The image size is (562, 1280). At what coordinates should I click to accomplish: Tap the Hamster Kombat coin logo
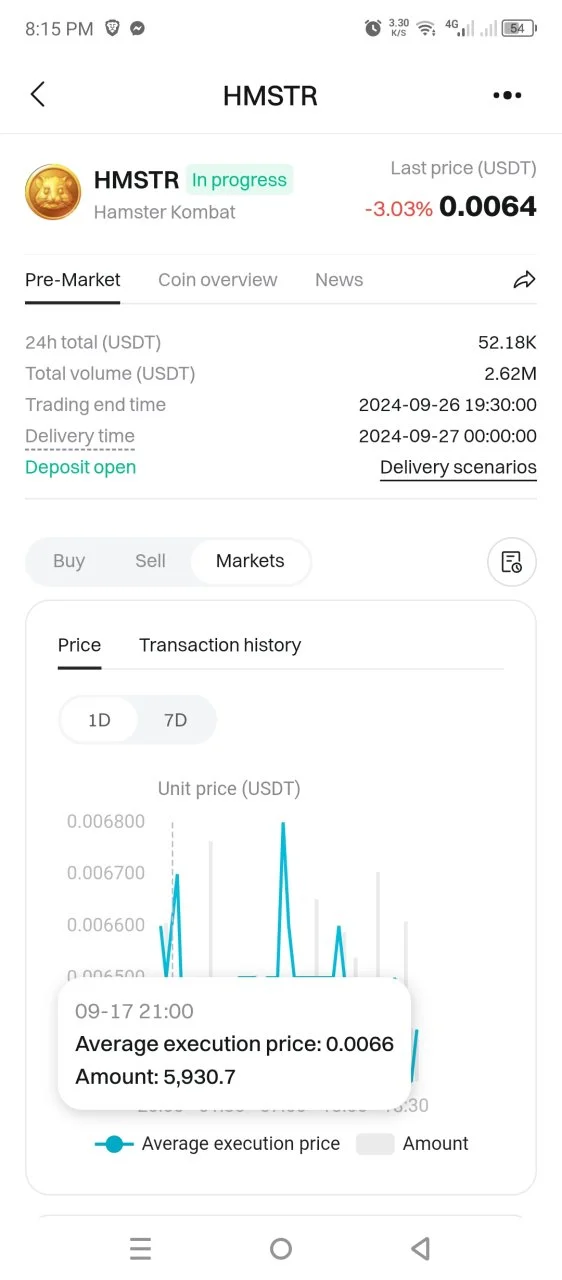pos(53,192)
